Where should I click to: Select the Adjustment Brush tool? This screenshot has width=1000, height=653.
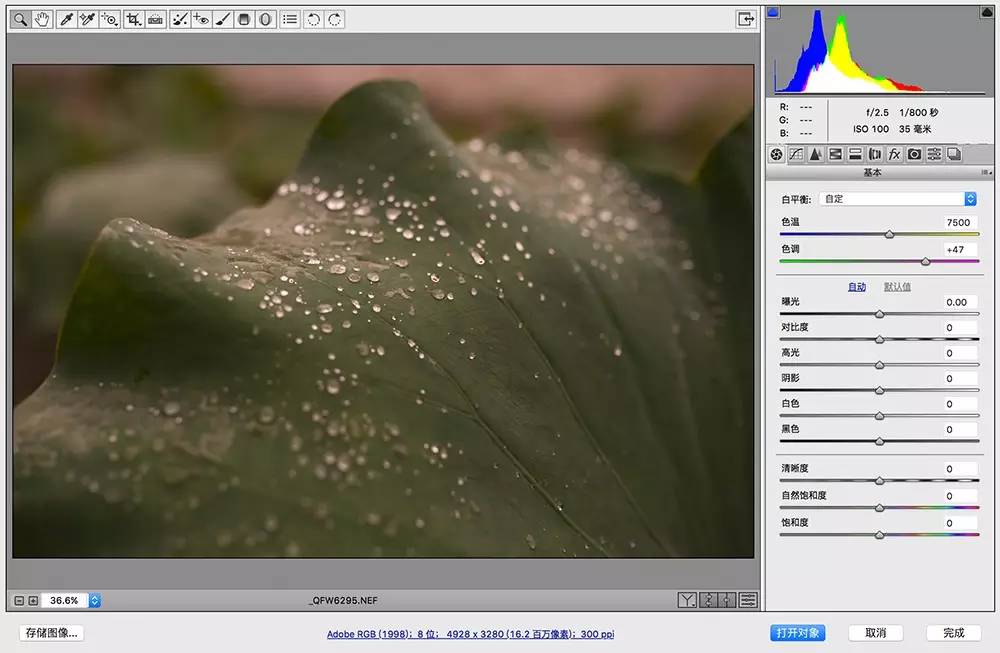click(223, 19)
